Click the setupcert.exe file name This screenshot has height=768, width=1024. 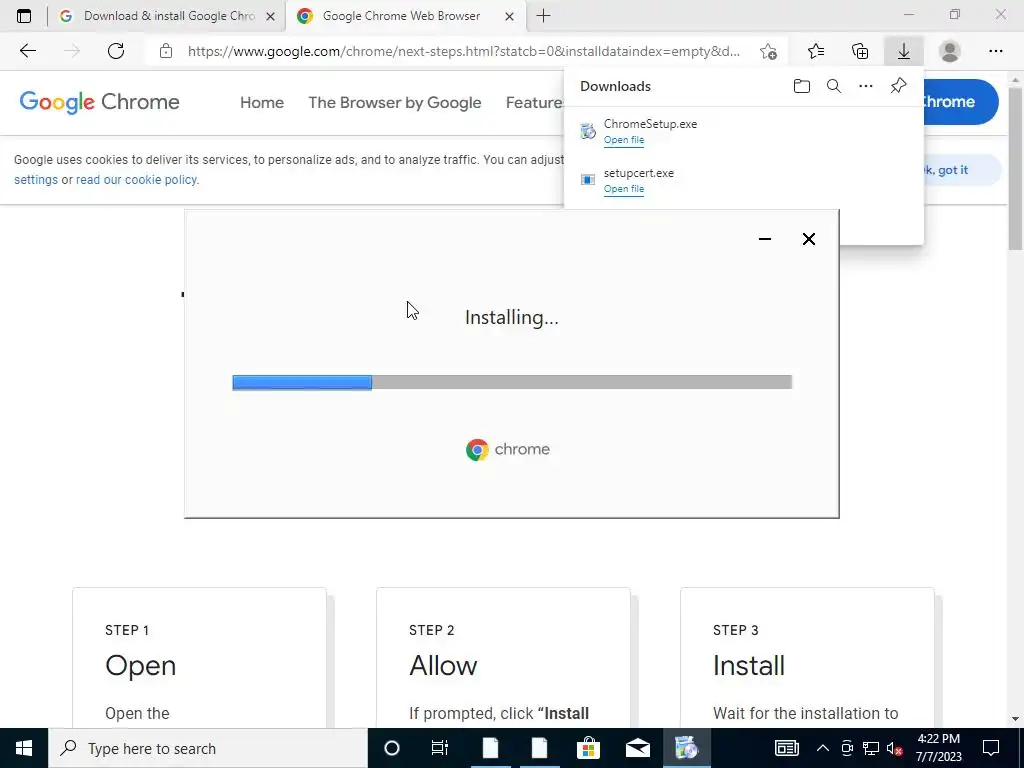pos(639,173)
